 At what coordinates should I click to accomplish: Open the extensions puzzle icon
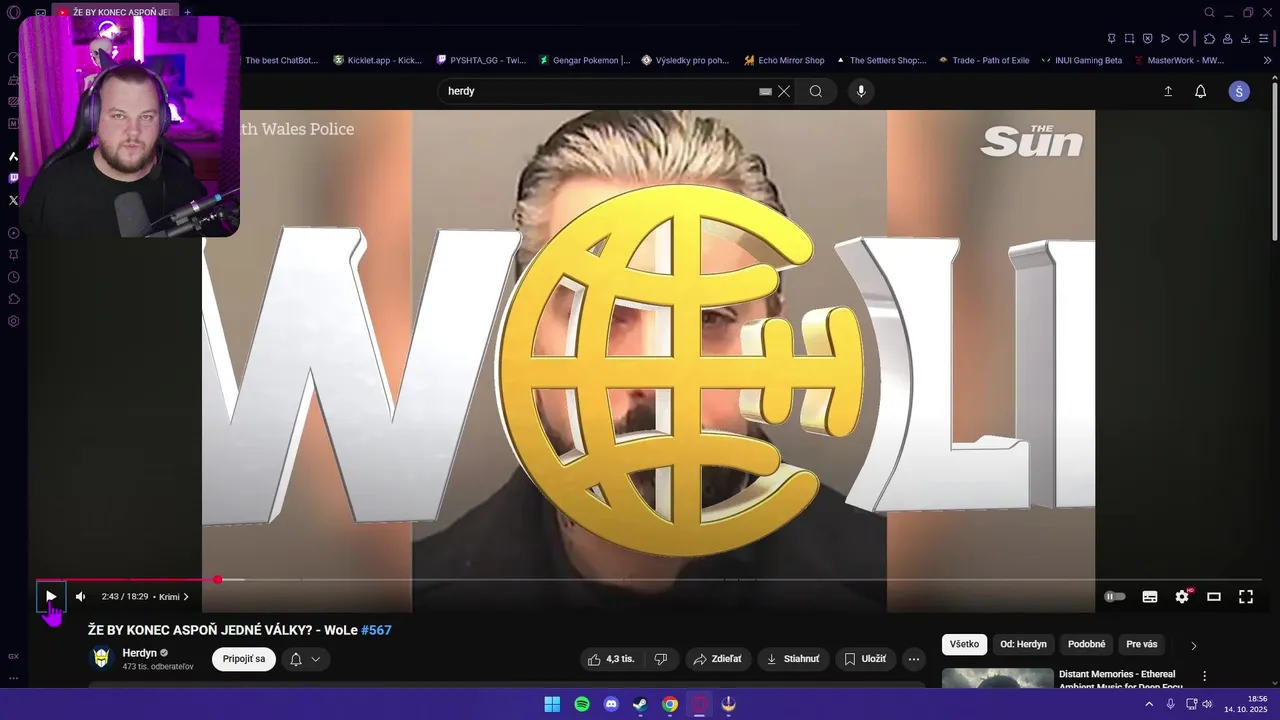1209,39
